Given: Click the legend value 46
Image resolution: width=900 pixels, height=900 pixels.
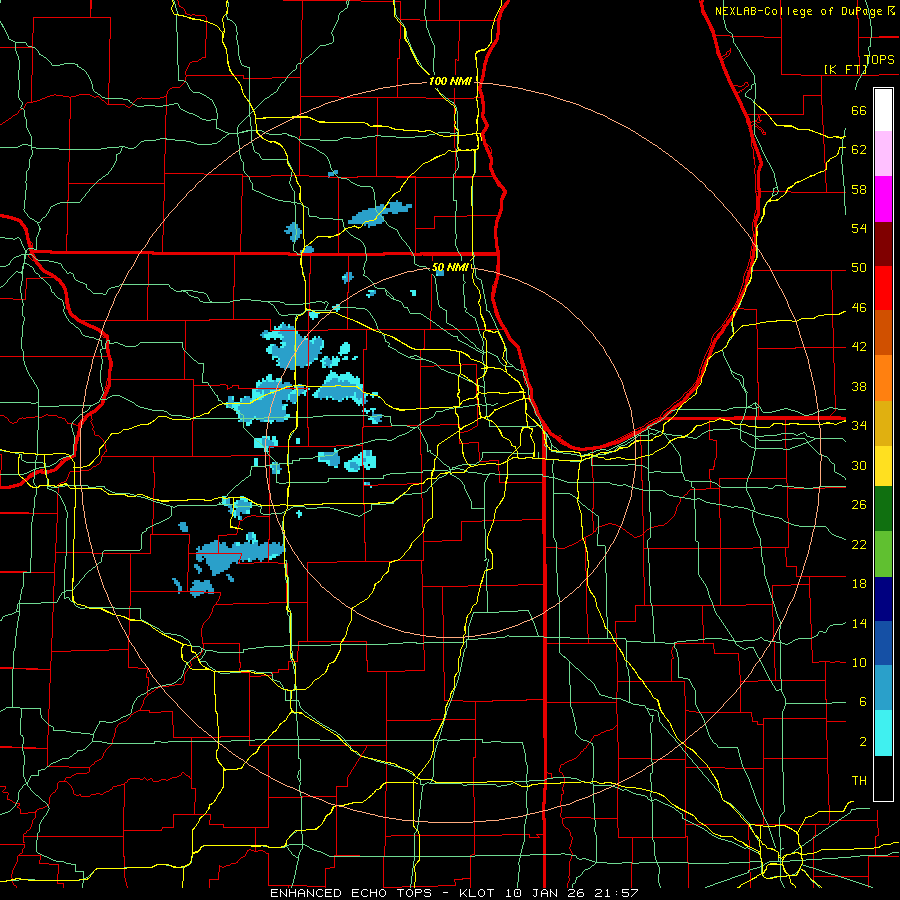Looking at the screenshot, I should [x=859, y=308].
